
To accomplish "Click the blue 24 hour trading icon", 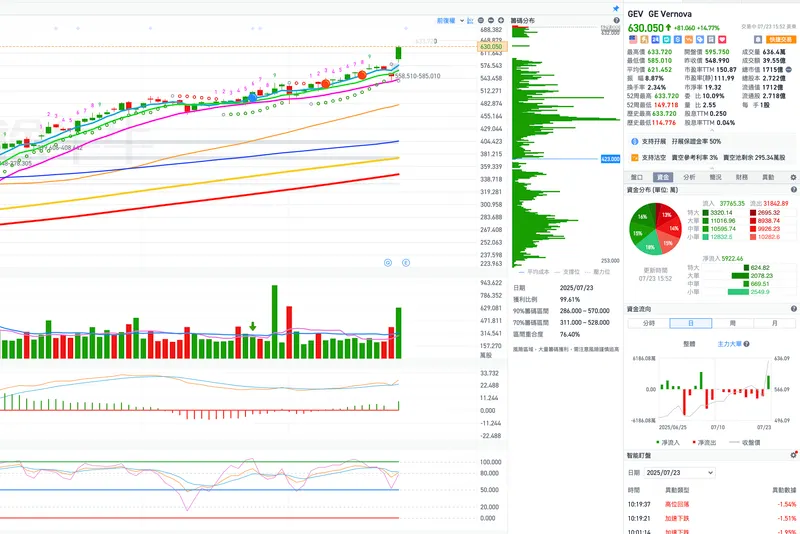I will click(655, 39).
